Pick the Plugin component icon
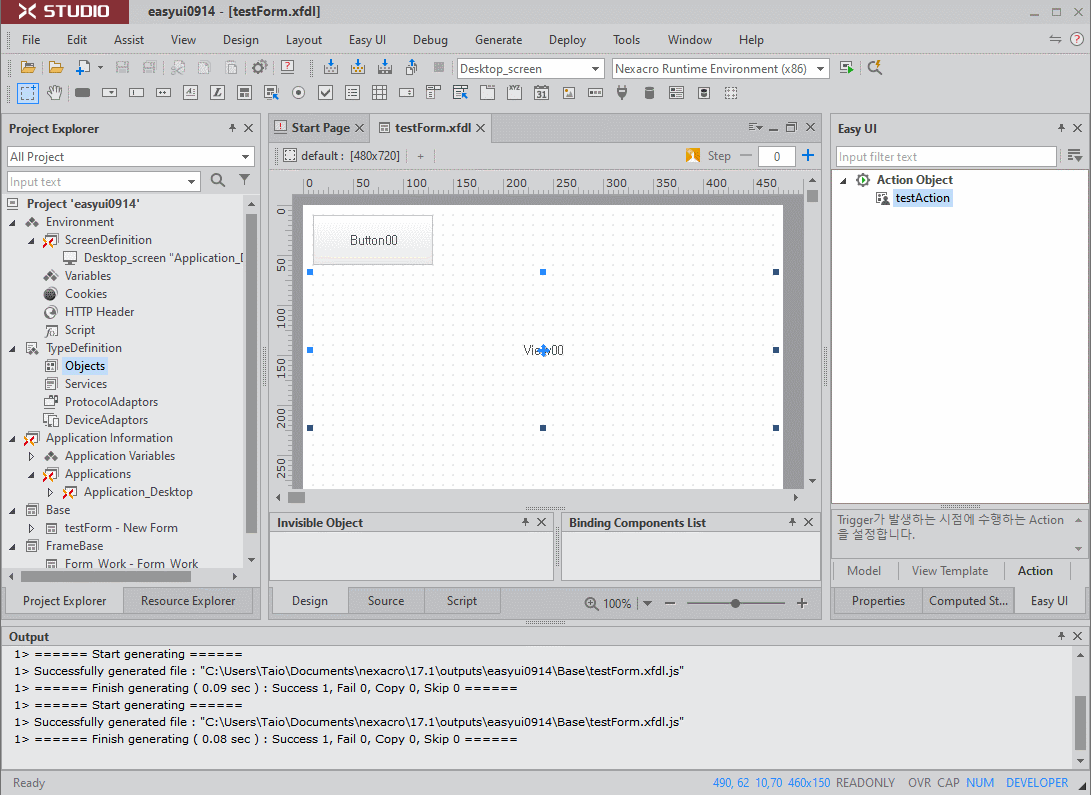The image size is (1091, 795). [x=622, y=93]
